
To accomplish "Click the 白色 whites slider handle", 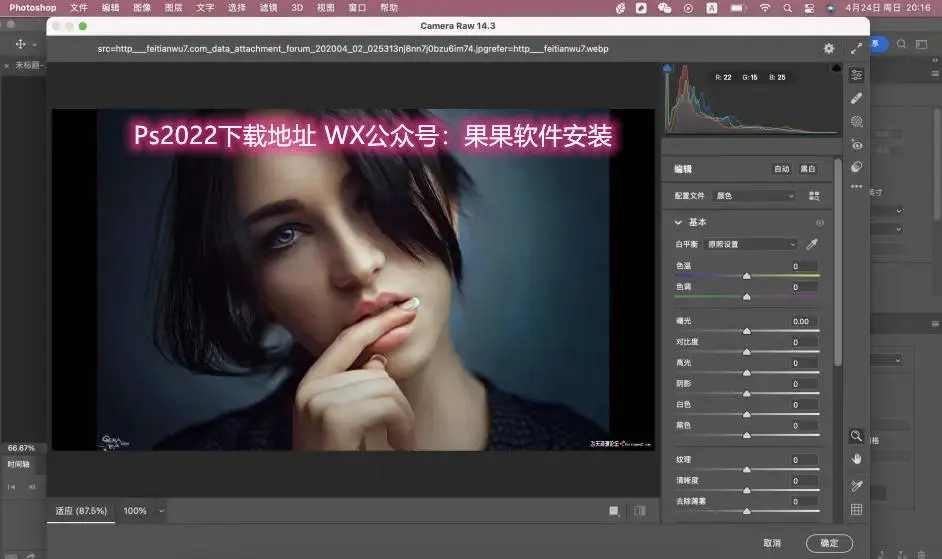I will (x=747, y=415).
